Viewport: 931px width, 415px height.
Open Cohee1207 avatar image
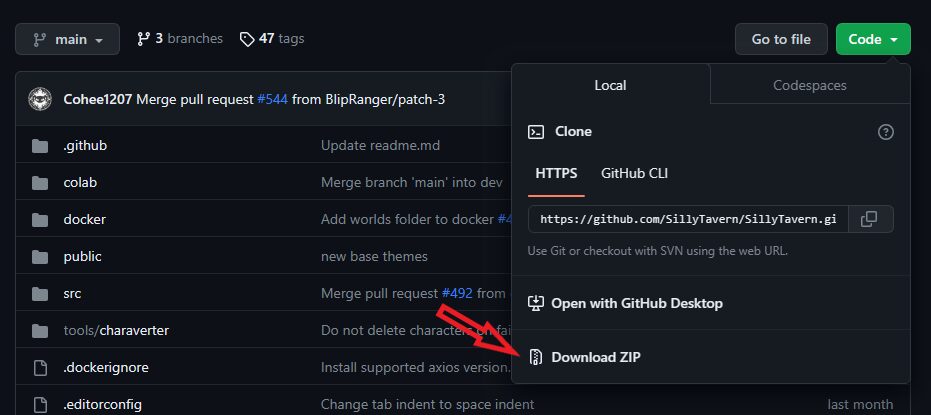click(x=40, y=99)
